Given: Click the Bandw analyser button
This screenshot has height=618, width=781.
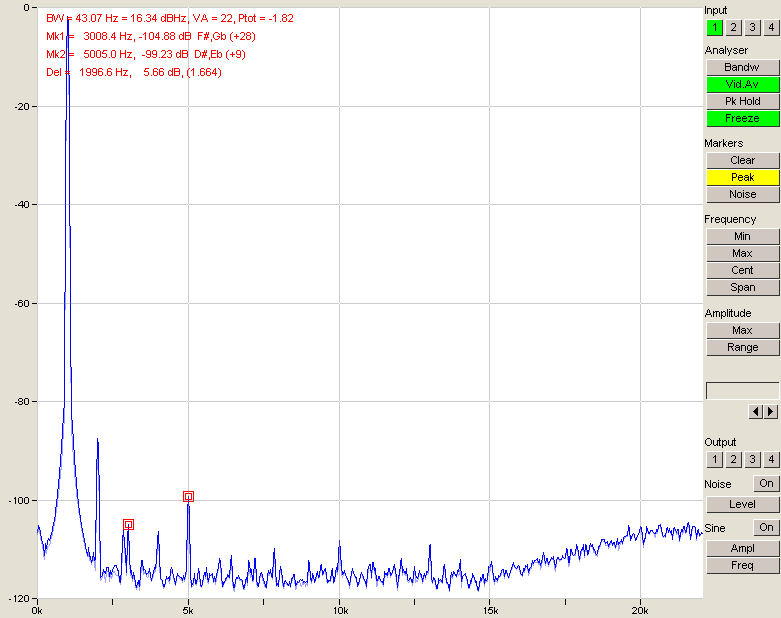Looking at the screenshot, I should point(743,67).
